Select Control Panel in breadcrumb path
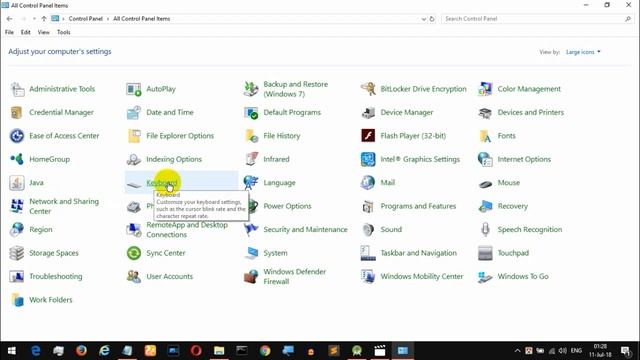Image resolution: width=640 pixels, height=360 pixels. click(x=86, y=19)
